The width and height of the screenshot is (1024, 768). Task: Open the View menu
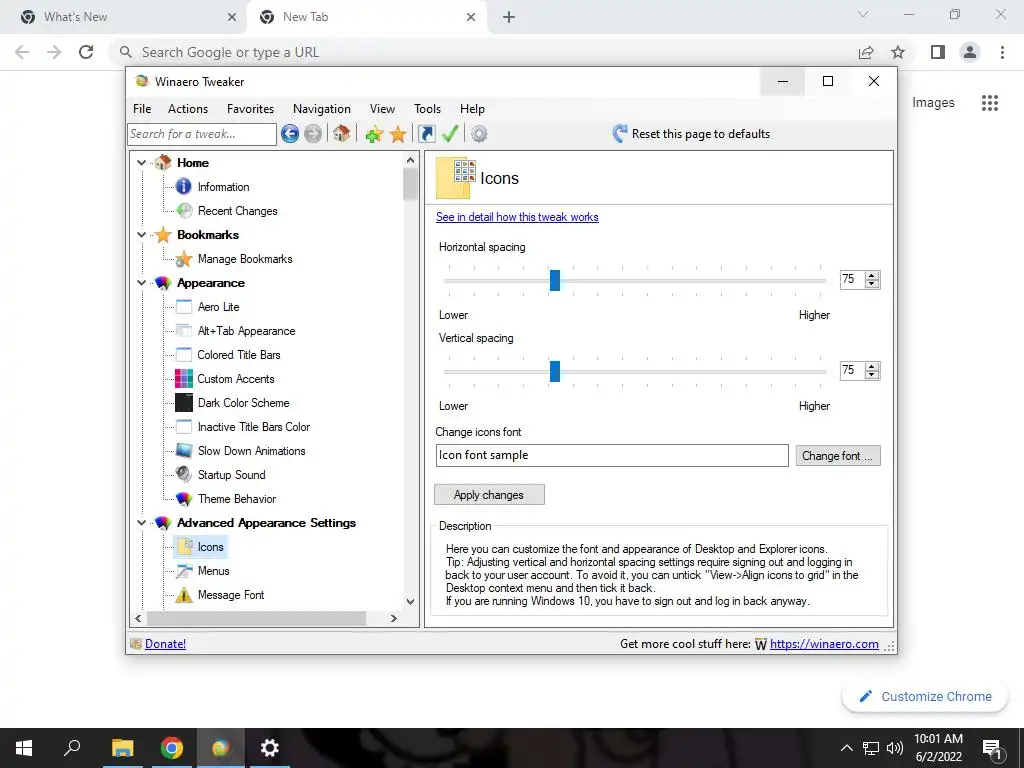[x=382, y=109]
